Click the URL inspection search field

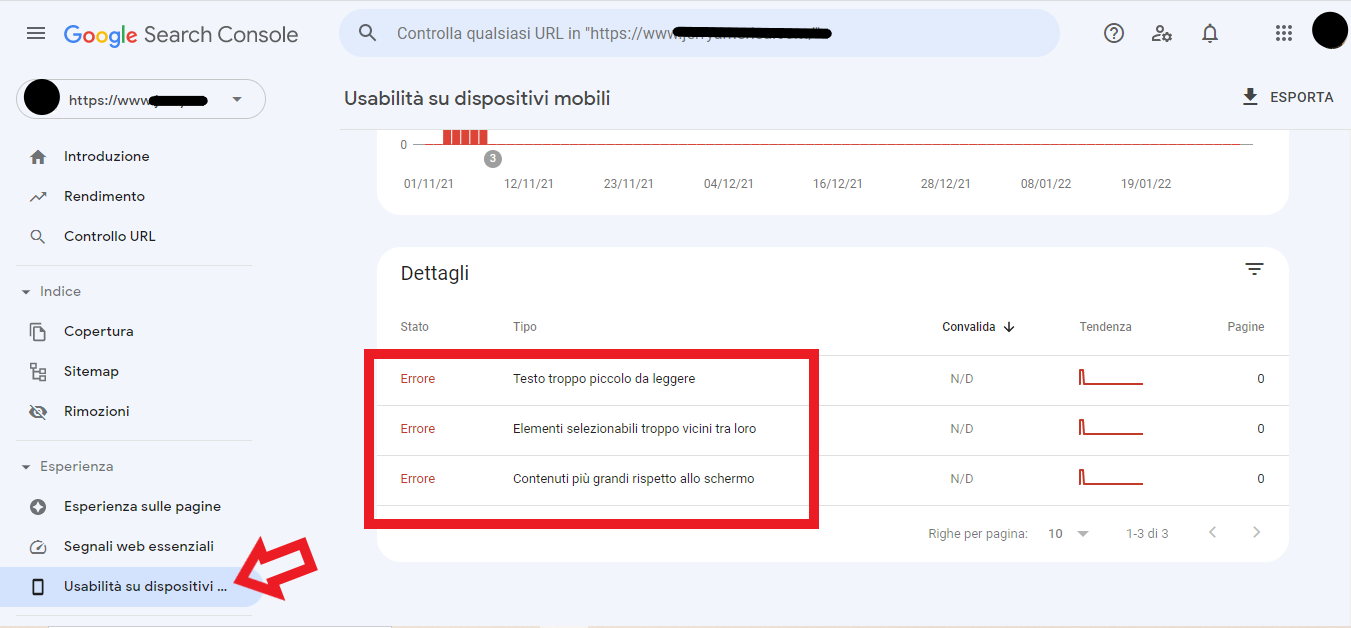click(700, 34)
